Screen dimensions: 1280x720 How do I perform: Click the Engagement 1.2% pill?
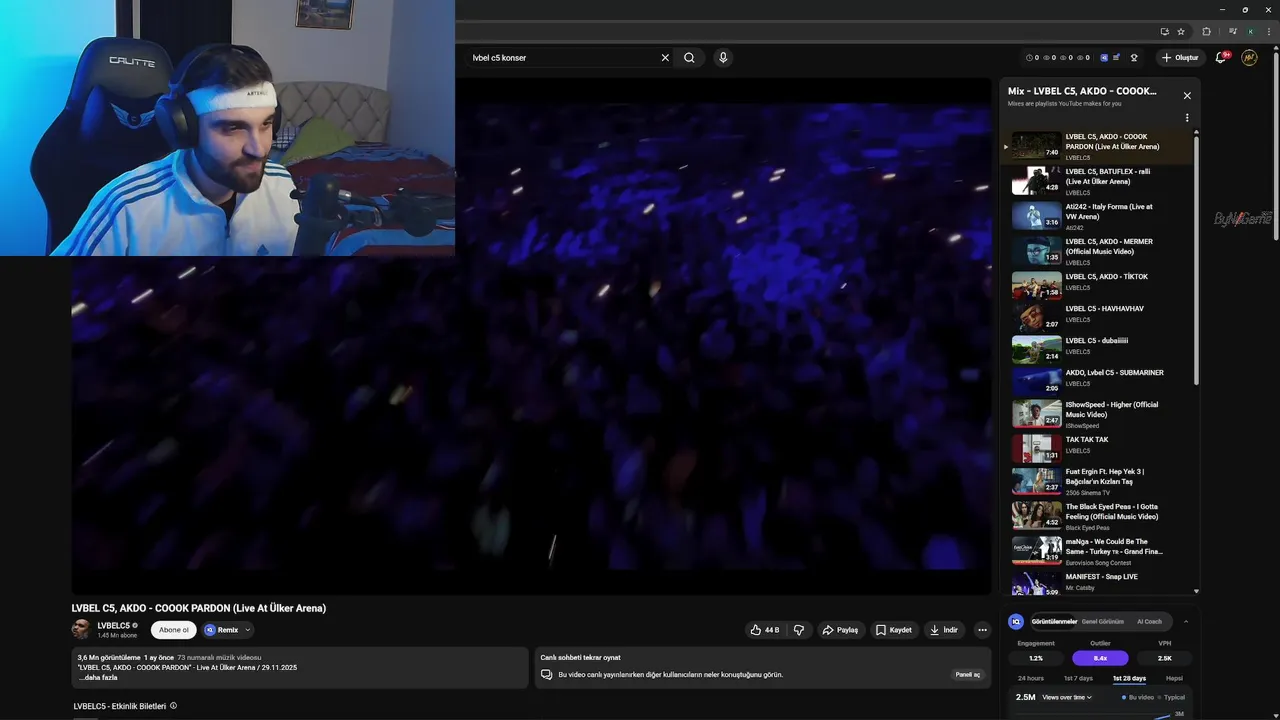coord(1036,658)
